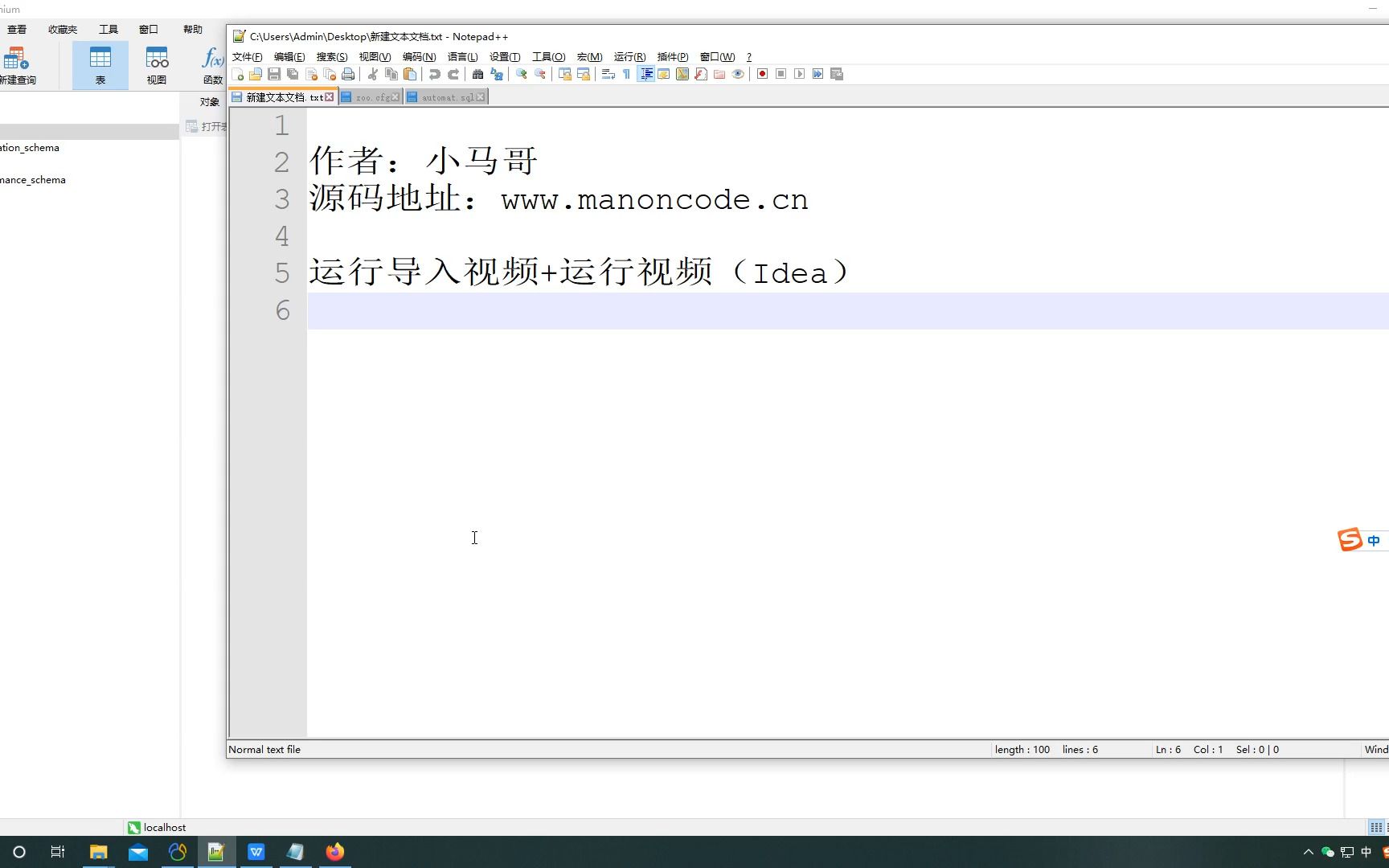
Task: Open File Explorer from the taskbar
Action: point(98,852)
